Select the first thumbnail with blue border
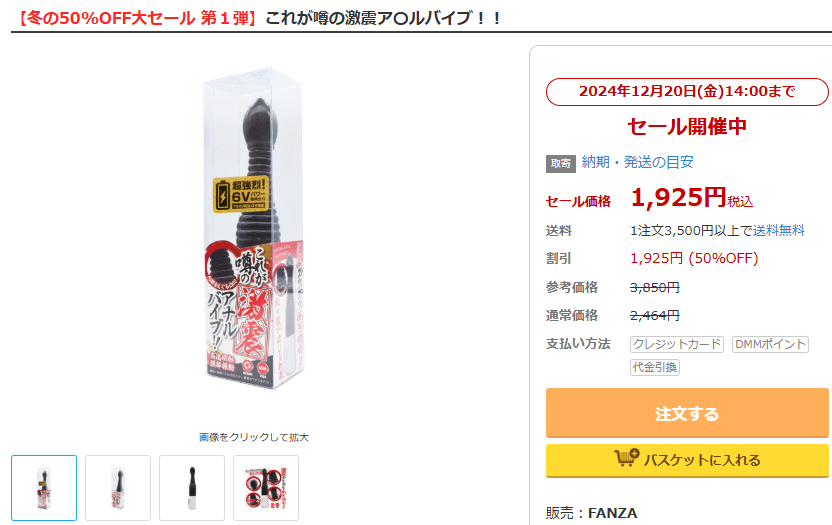The width and height of the screenshot is (832, 525). point(44,488)
